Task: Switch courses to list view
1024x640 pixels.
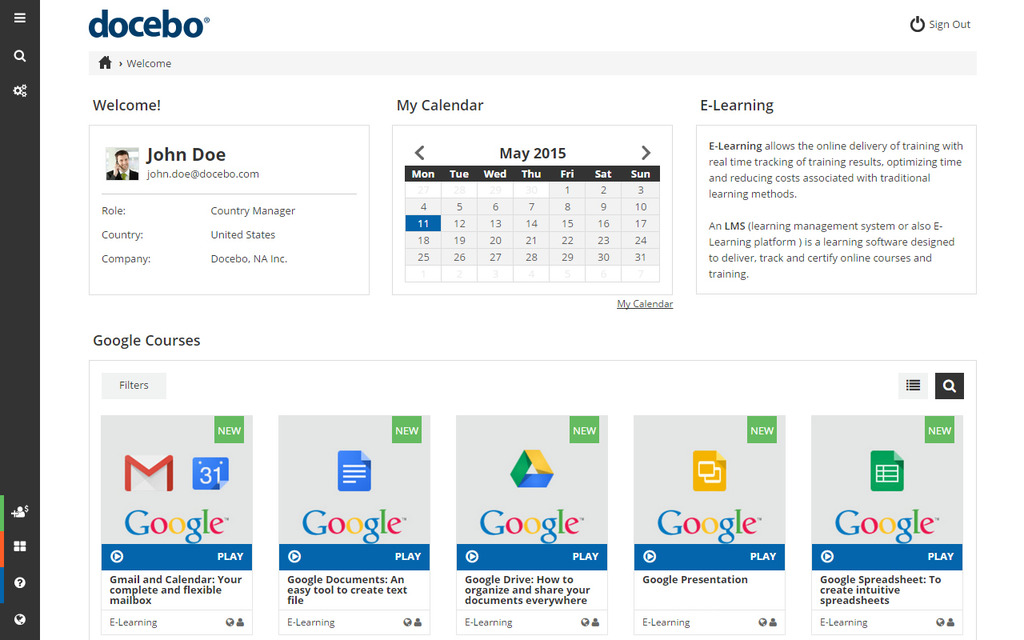Action: click(x=913, y=385)
